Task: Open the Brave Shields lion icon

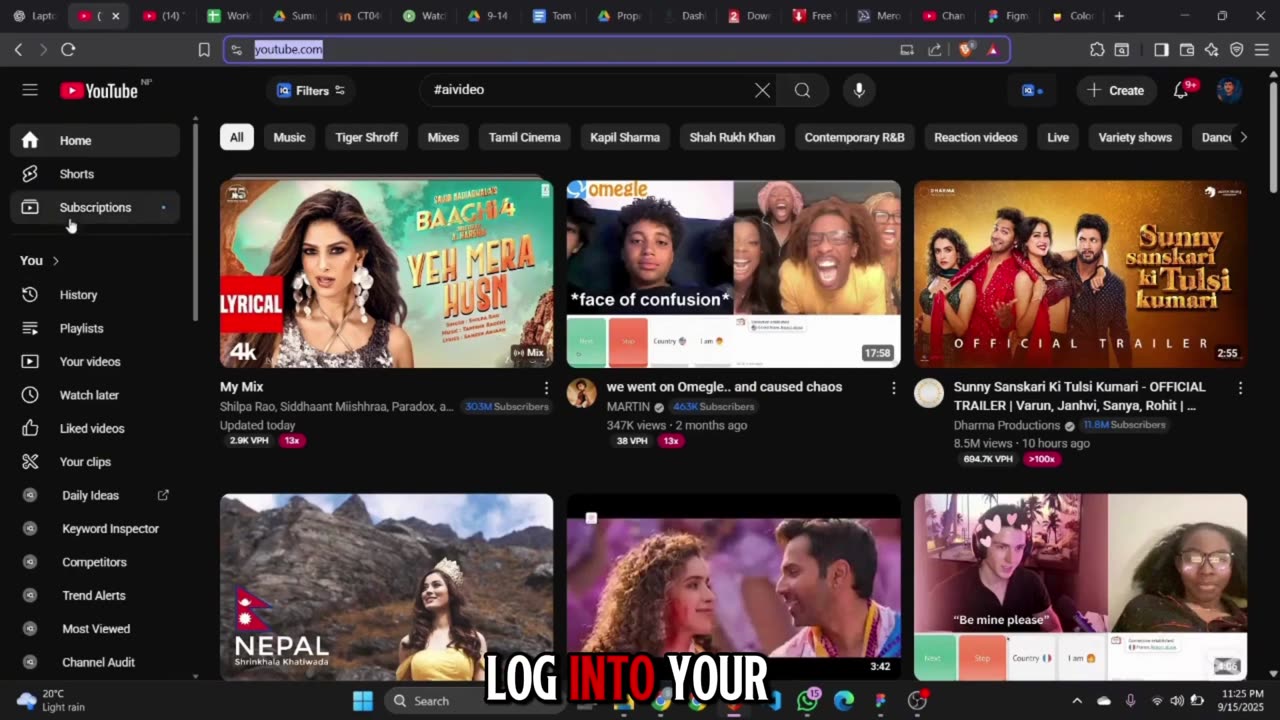Action: point(965,49)
